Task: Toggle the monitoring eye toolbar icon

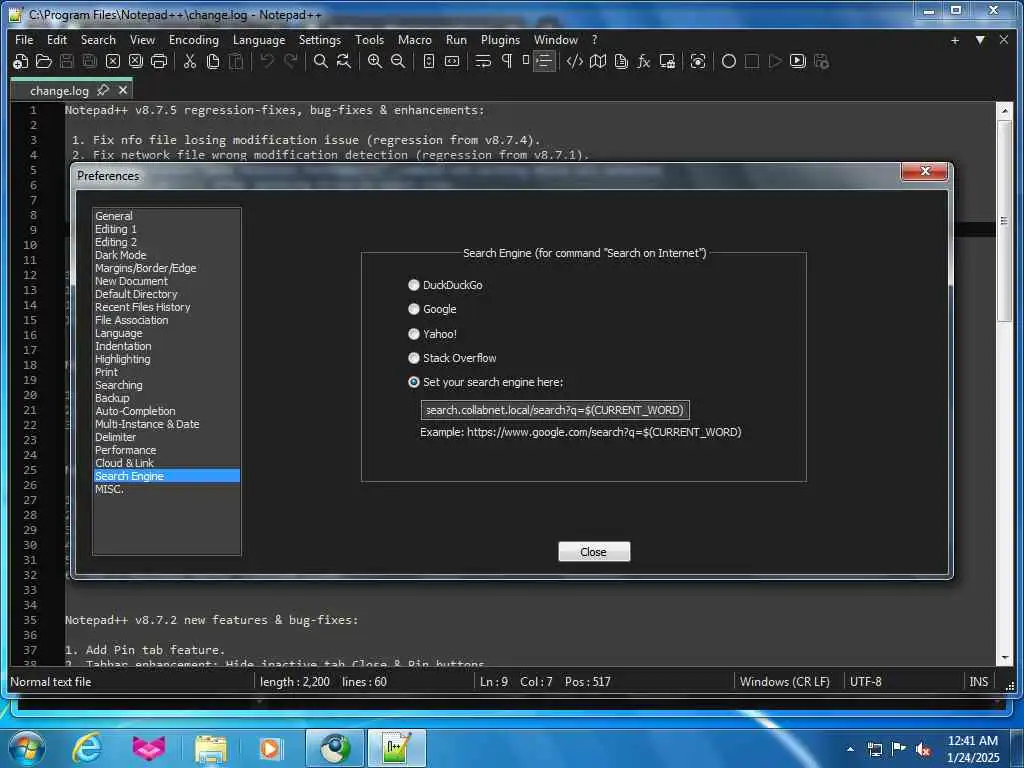Action: click(698, 61)
